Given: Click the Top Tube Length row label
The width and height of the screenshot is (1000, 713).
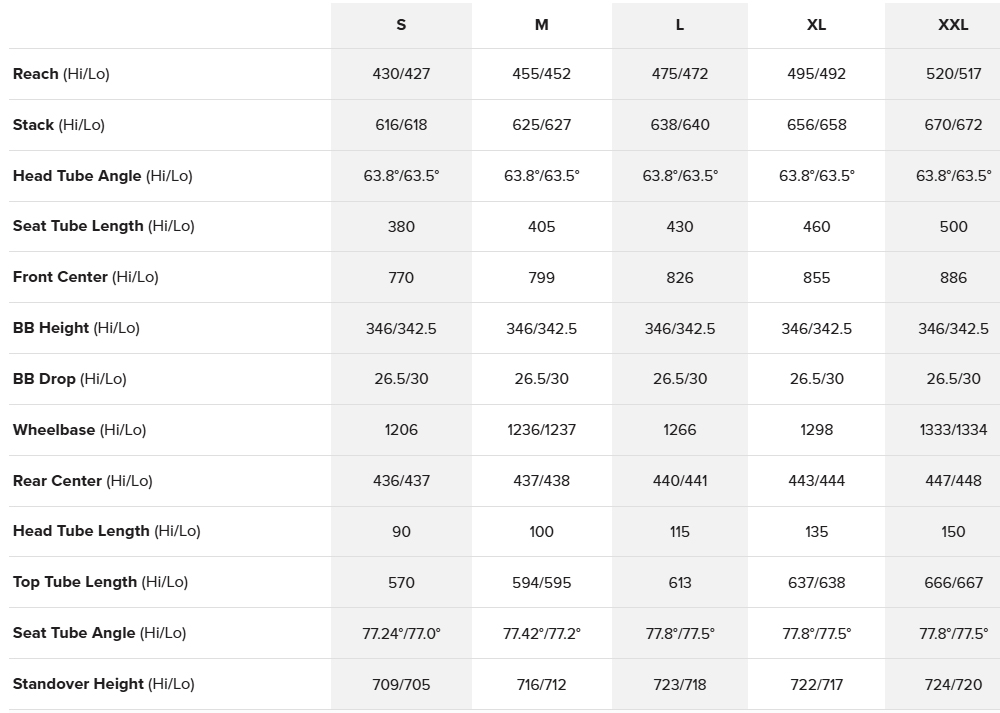Looking at the screenshot, I should point(100,582).
